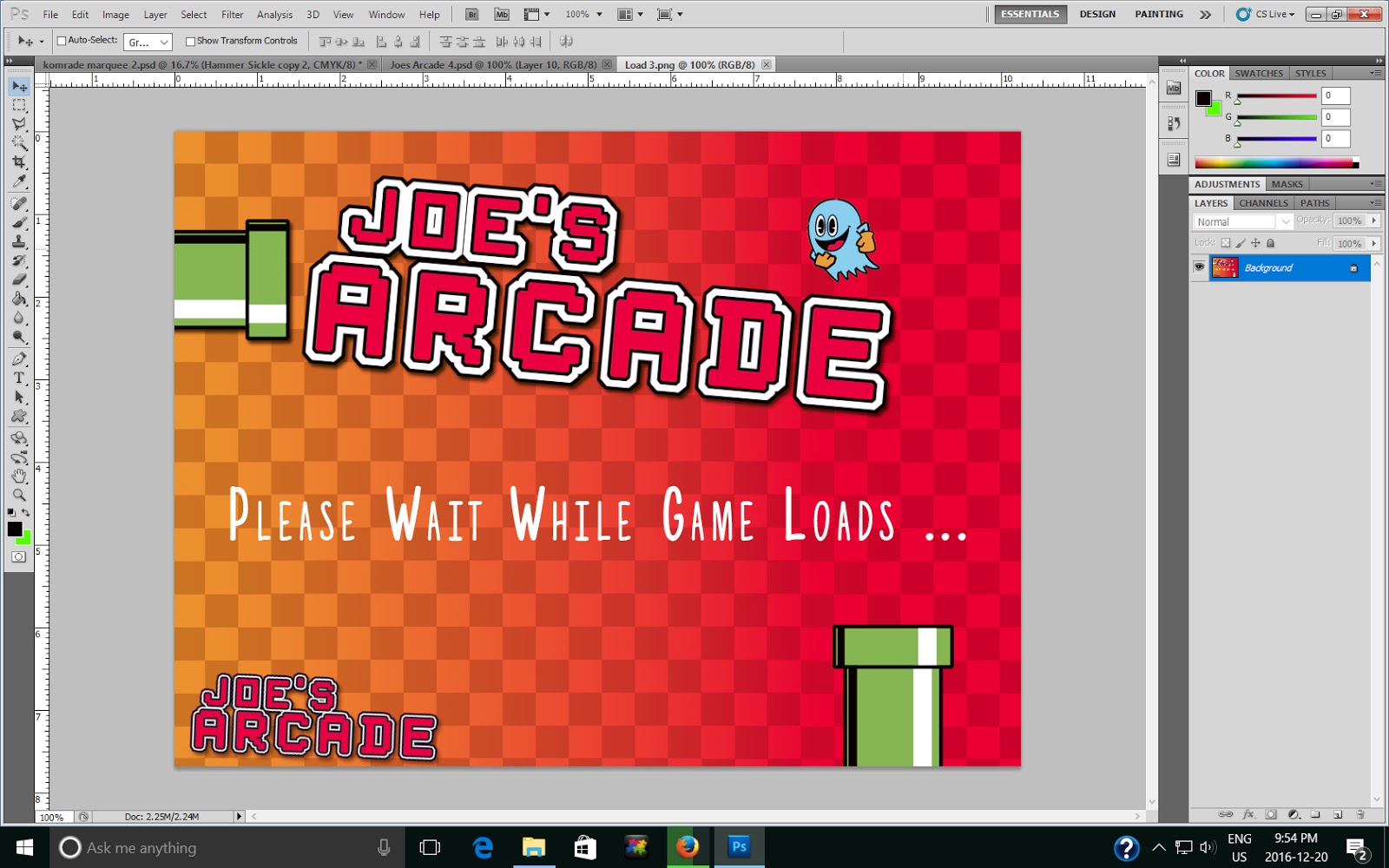Pick the Polygonal Lasso tool
The height and width of the screenshot is (868, 1389).
coord(19,125)
